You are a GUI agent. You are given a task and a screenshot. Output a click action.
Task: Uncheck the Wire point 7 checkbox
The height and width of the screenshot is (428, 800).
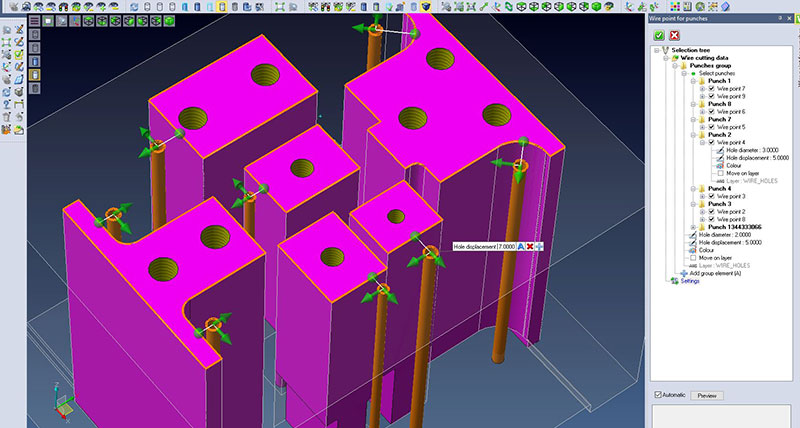click(x=711, y=89)
